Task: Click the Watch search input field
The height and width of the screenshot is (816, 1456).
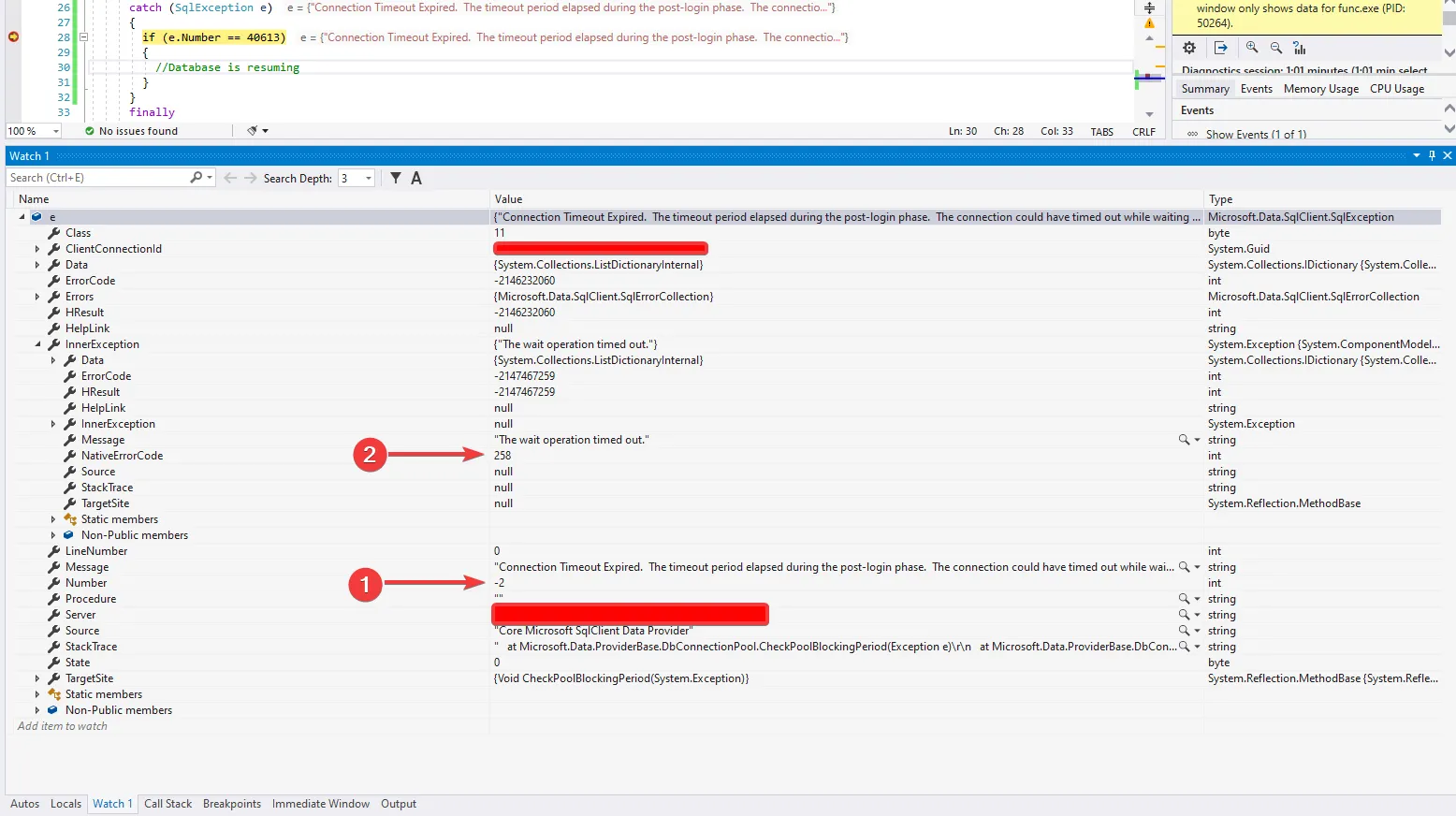Action: 98,178
